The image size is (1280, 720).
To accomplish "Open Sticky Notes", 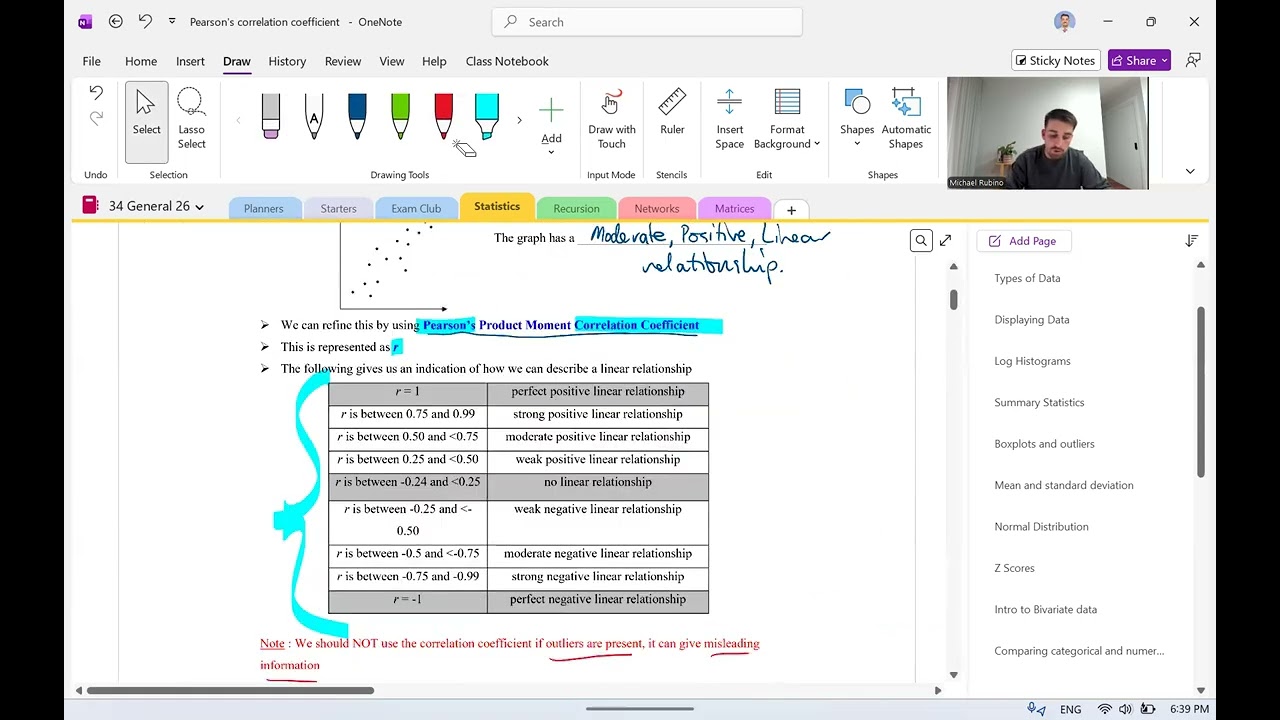I will click(x=1056, y=61).
